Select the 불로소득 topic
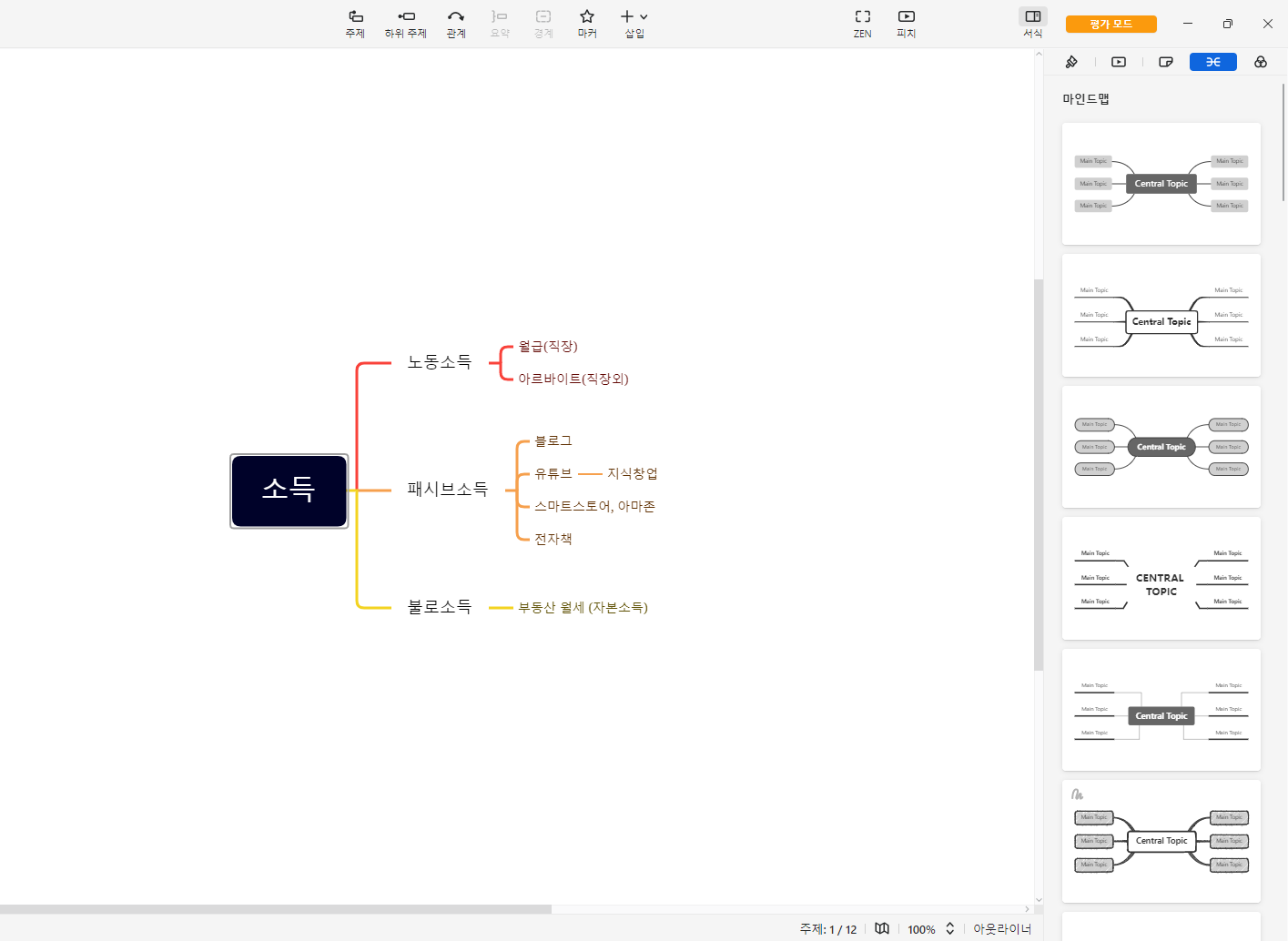 coord(440,607)
